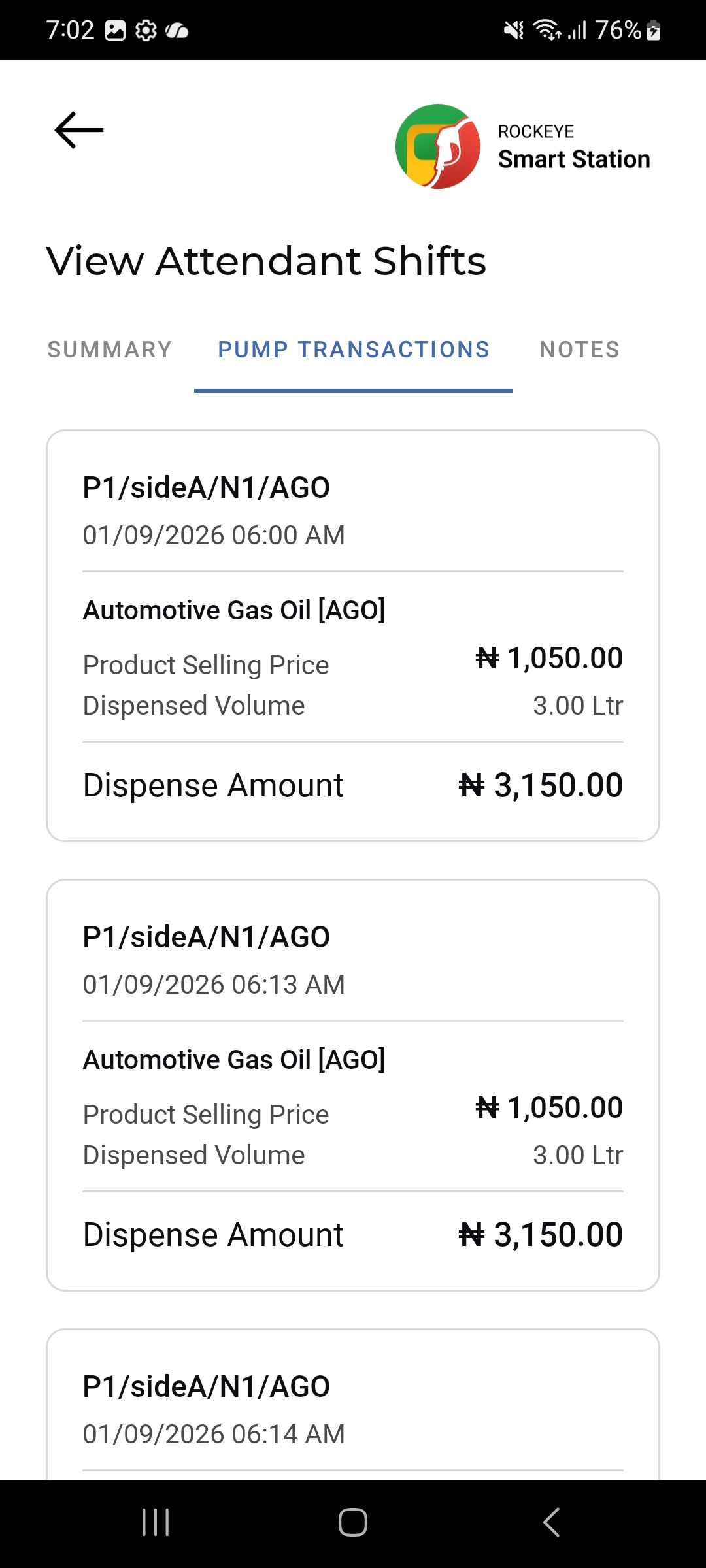
Task: Tap Smart Station brand text
Action: click(574, 159)
